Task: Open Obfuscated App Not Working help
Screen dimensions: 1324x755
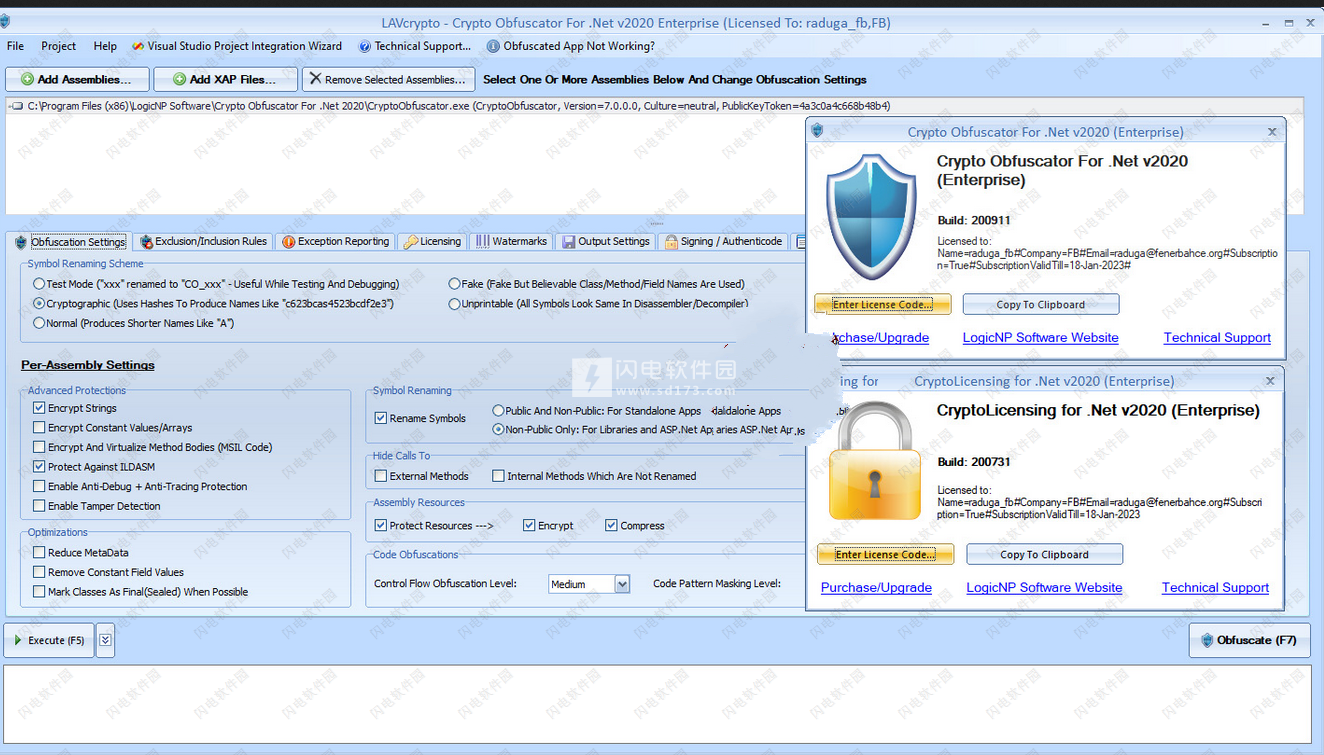Action: 571,46
